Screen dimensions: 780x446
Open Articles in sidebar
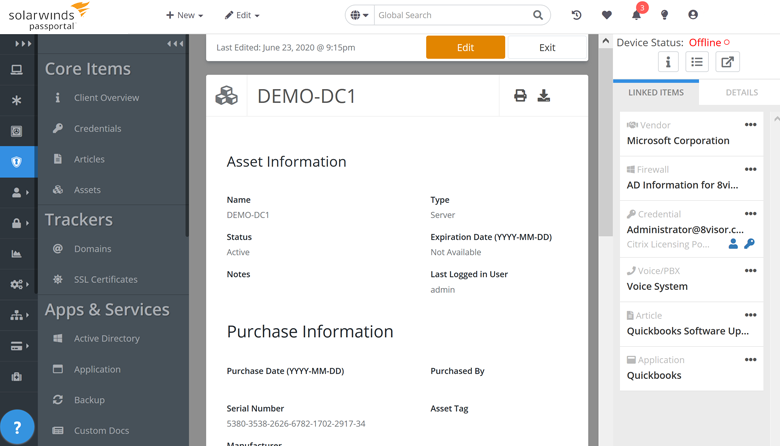click(89, 159)
